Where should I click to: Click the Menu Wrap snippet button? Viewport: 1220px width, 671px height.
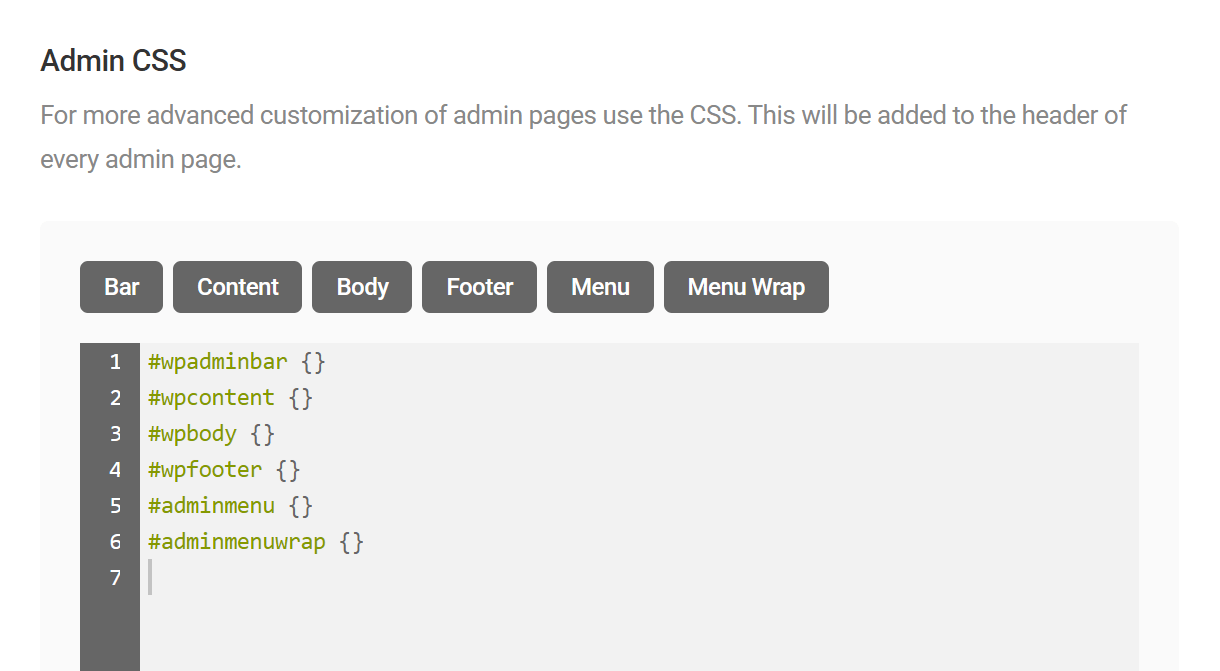click(x=745, y=287)
